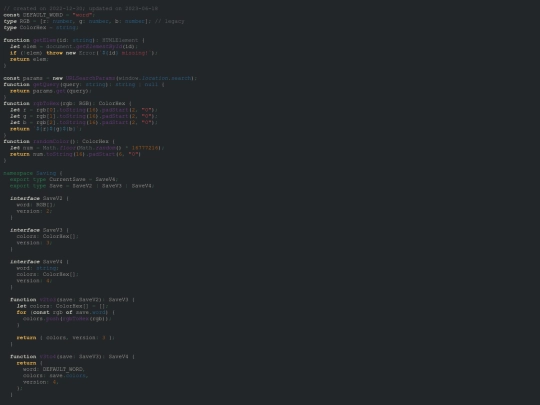Click the 'namespace Saving' line
540x405 pixels.
click(33, 173)
